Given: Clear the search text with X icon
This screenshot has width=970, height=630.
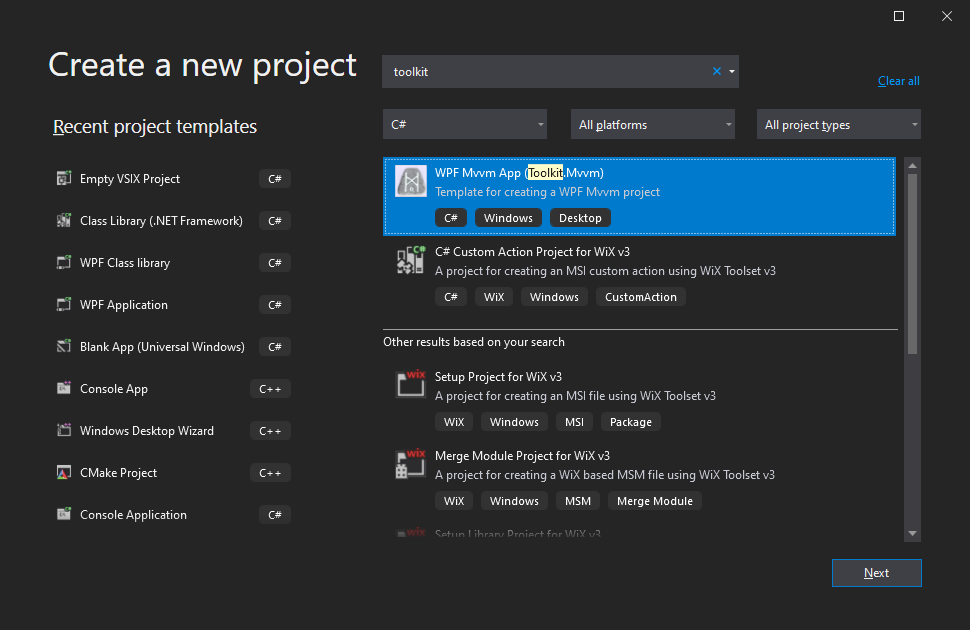Looking at the screenshot, I should point(716,71).
